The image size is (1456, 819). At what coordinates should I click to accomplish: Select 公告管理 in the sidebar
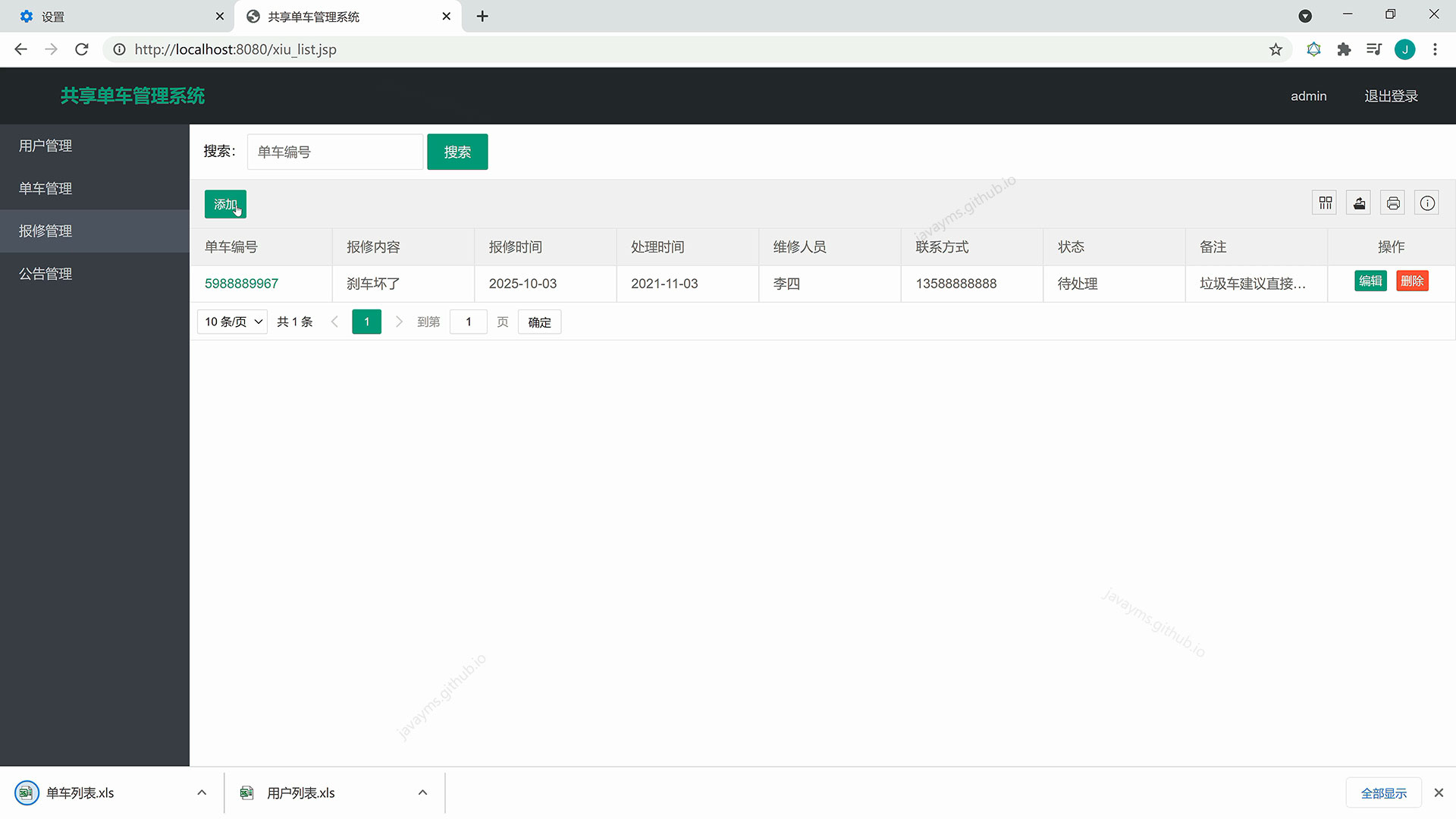pos(44,274)
